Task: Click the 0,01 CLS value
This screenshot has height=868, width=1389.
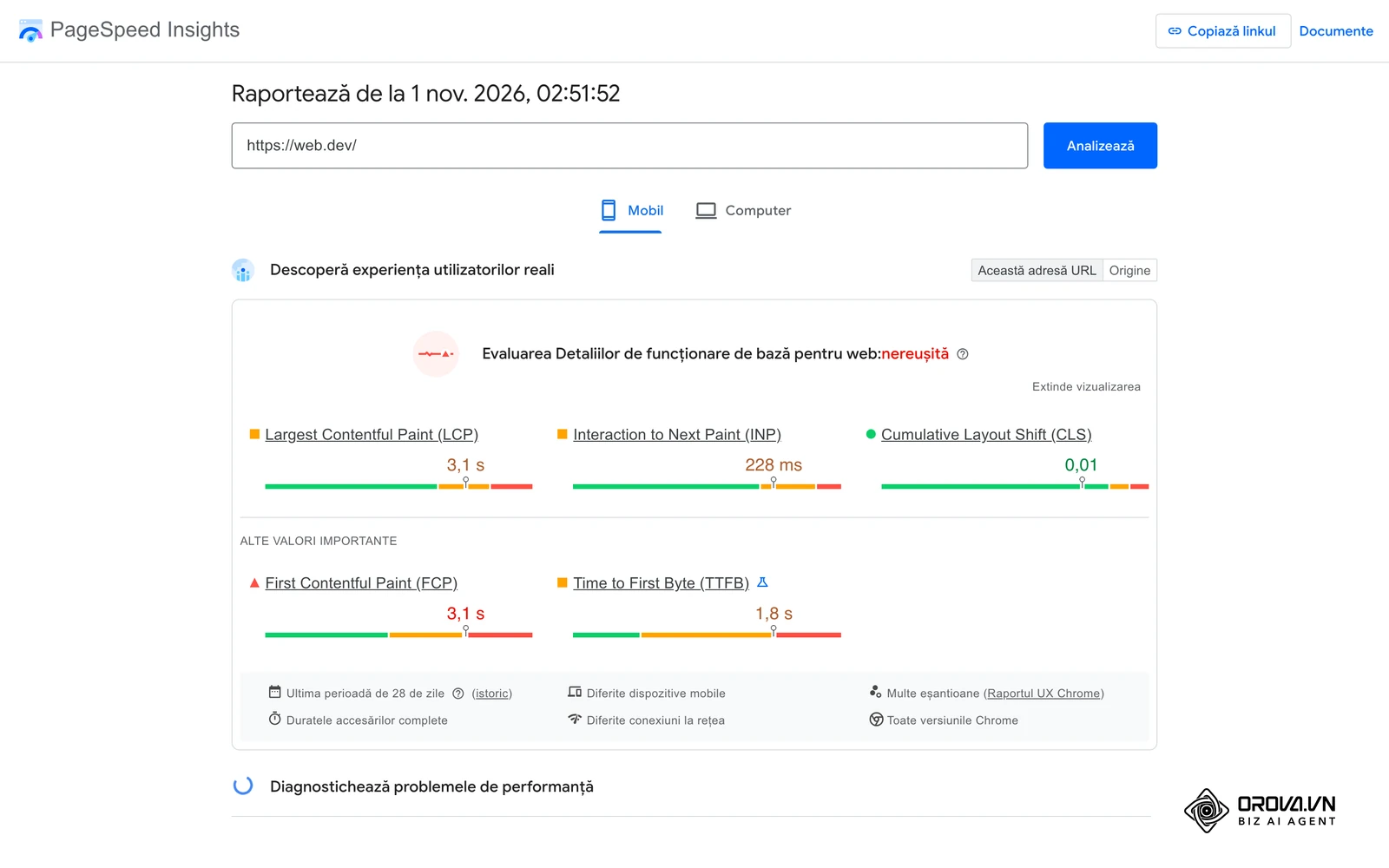Action: pos(1081,465)
